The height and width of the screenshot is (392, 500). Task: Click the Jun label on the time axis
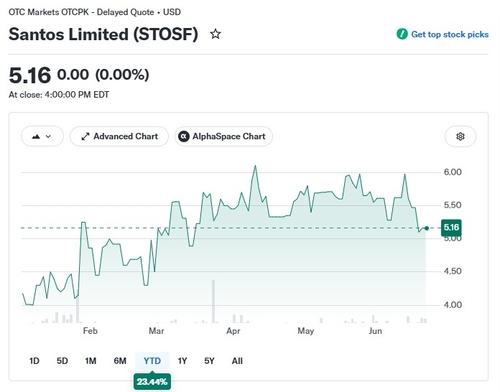point(375,331)
